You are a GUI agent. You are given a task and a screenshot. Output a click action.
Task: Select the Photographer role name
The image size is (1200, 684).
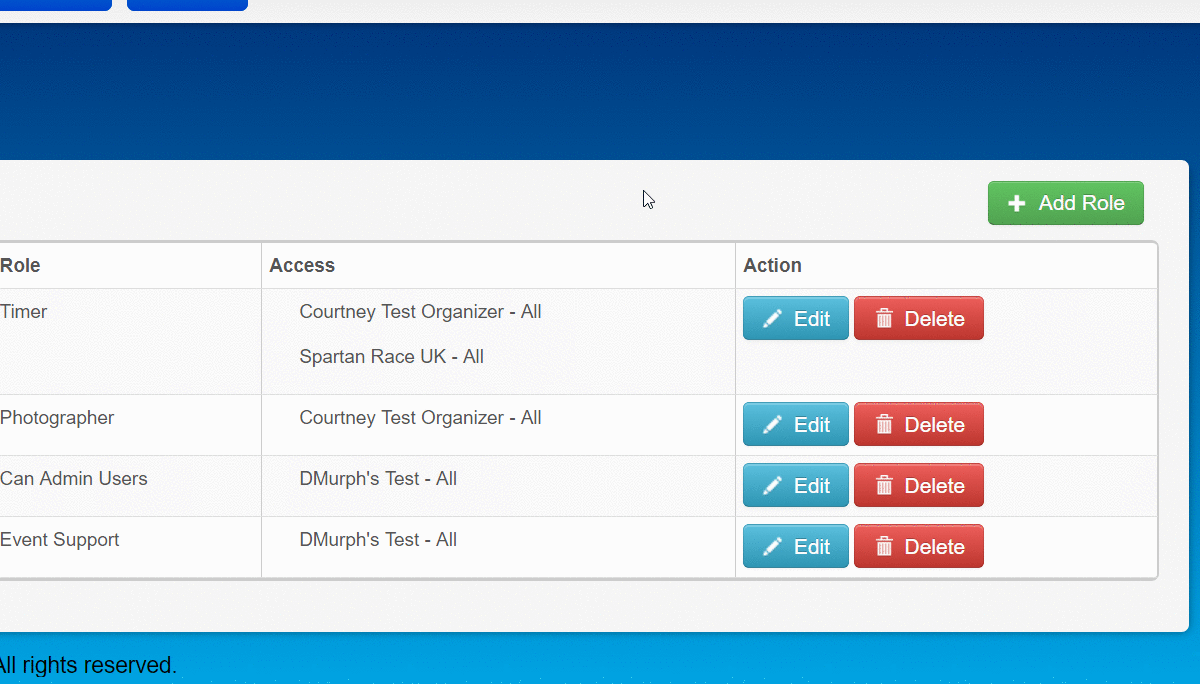click(57, 418)
